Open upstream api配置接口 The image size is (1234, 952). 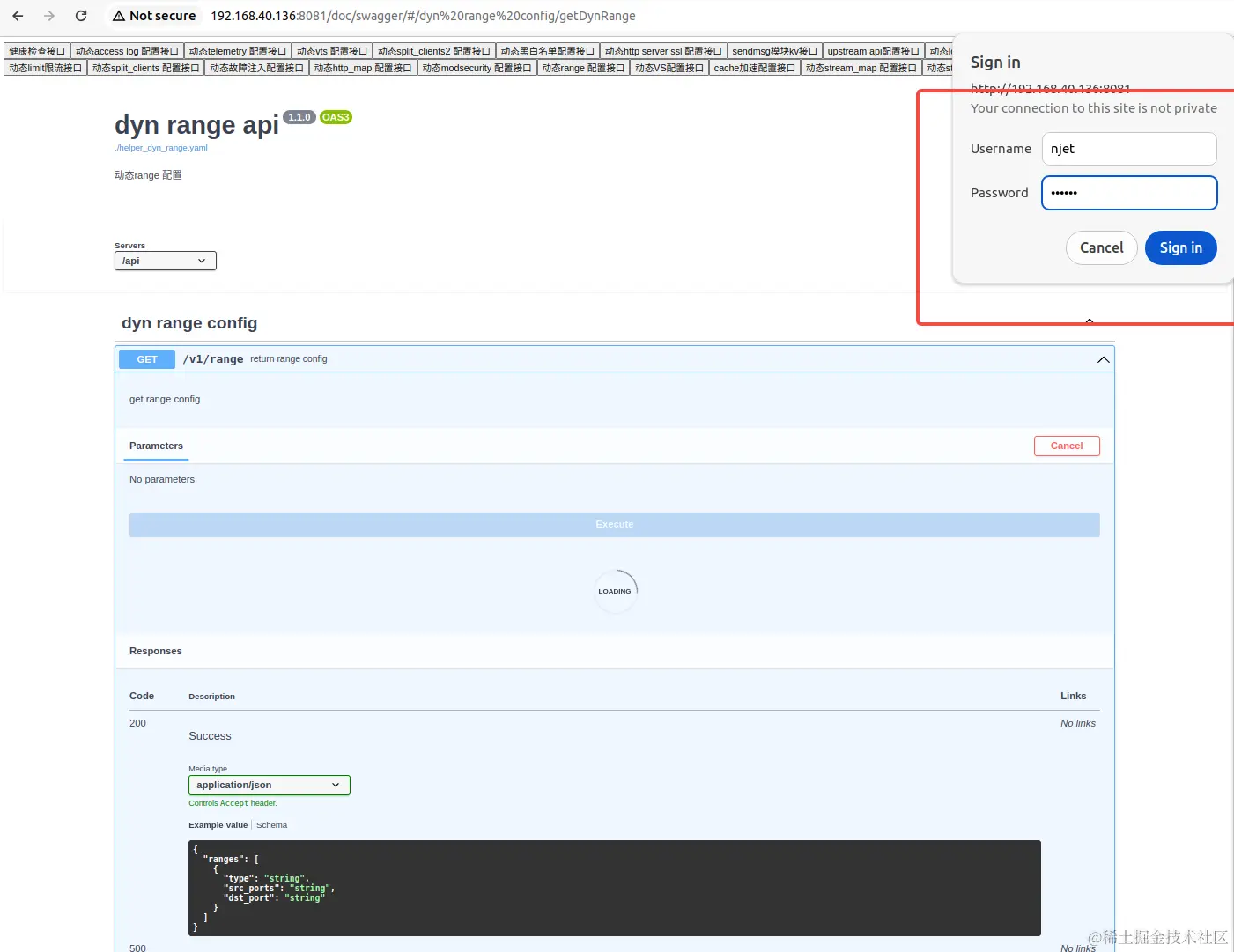pyautogui.click(x=874, y=51)
